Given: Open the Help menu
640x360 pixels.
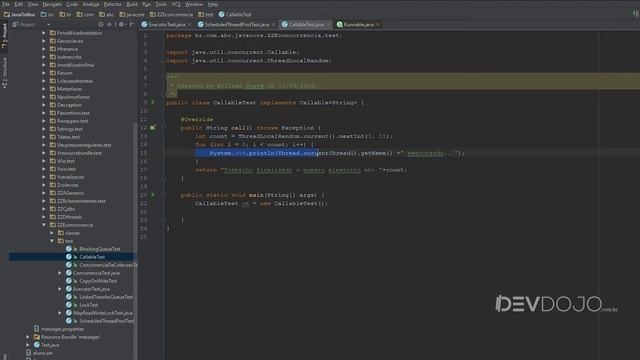Looking at the screenshot, I should pyautogui.click(x=213, y=4).
